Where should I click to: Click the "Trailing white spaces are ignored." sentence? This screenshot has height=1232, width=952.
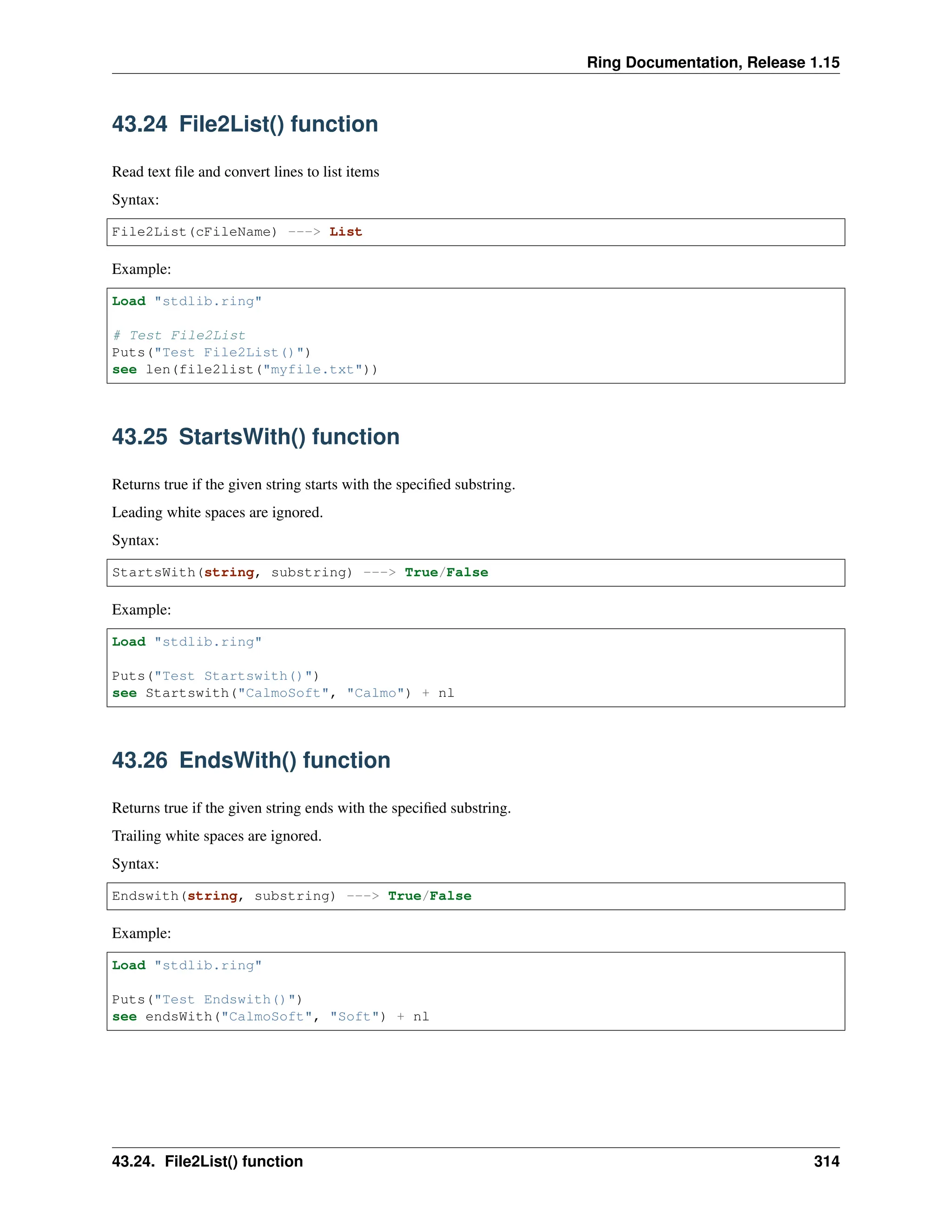pos(217,835)
